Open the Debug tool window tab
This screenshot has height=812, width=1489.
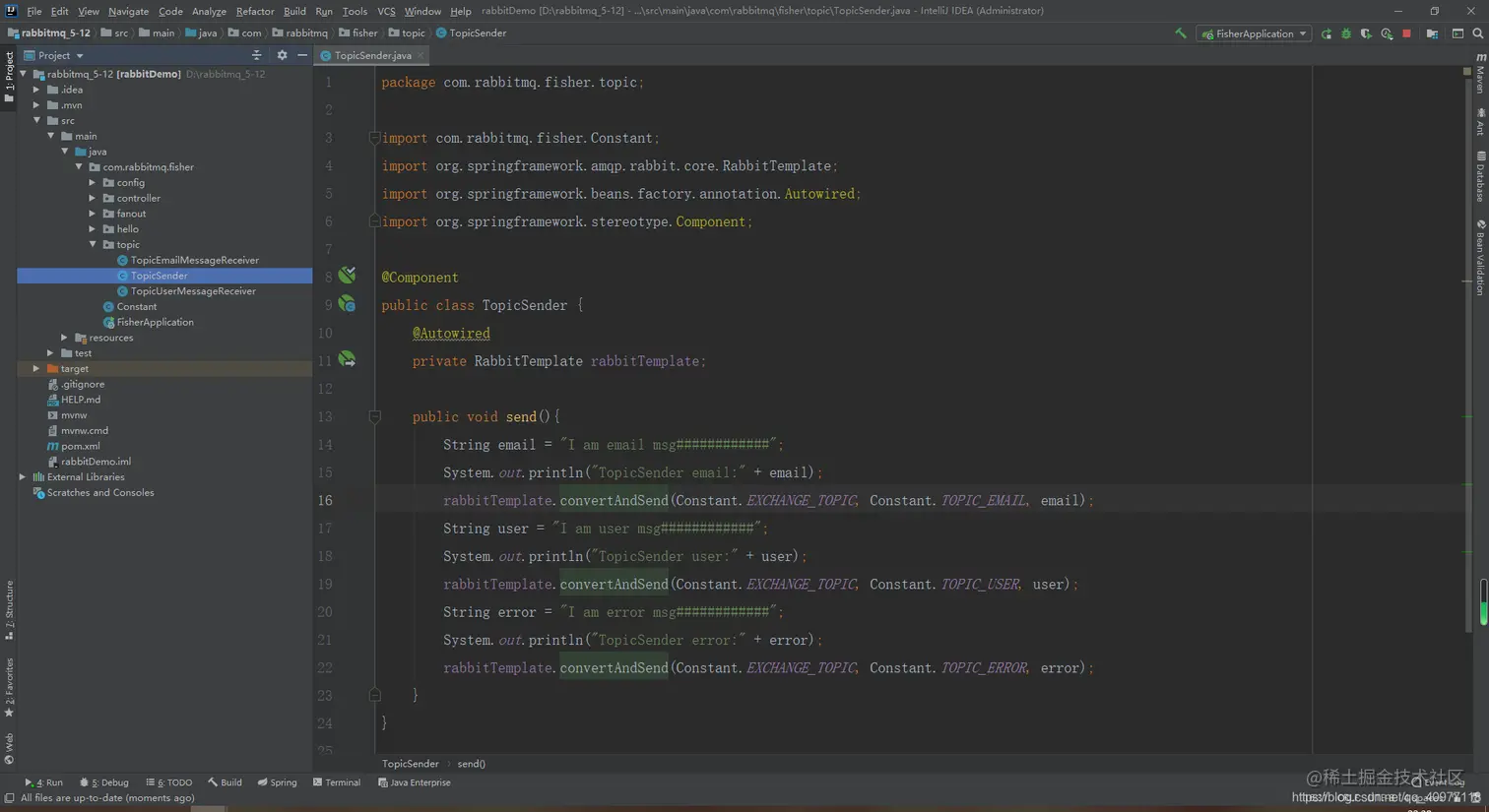point(104,782)
